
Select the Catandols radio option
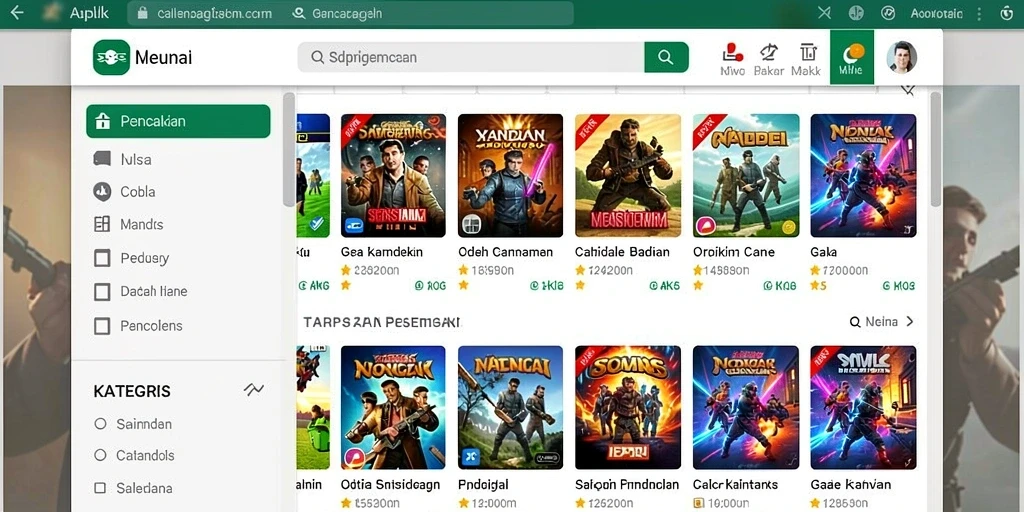click(100, 455)
